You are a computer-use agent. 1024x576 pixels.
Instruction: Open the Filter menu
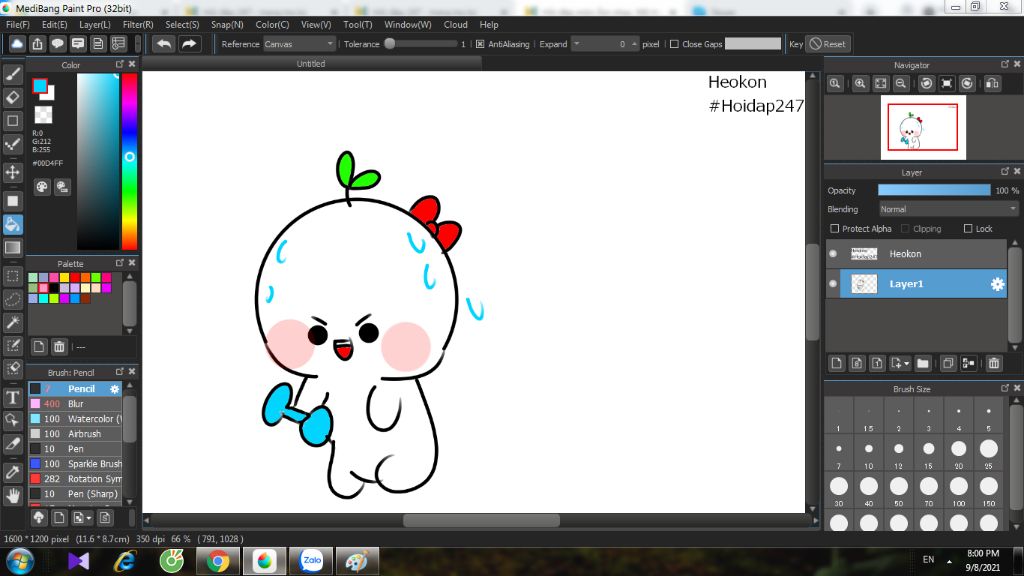[x=138, y=24]
